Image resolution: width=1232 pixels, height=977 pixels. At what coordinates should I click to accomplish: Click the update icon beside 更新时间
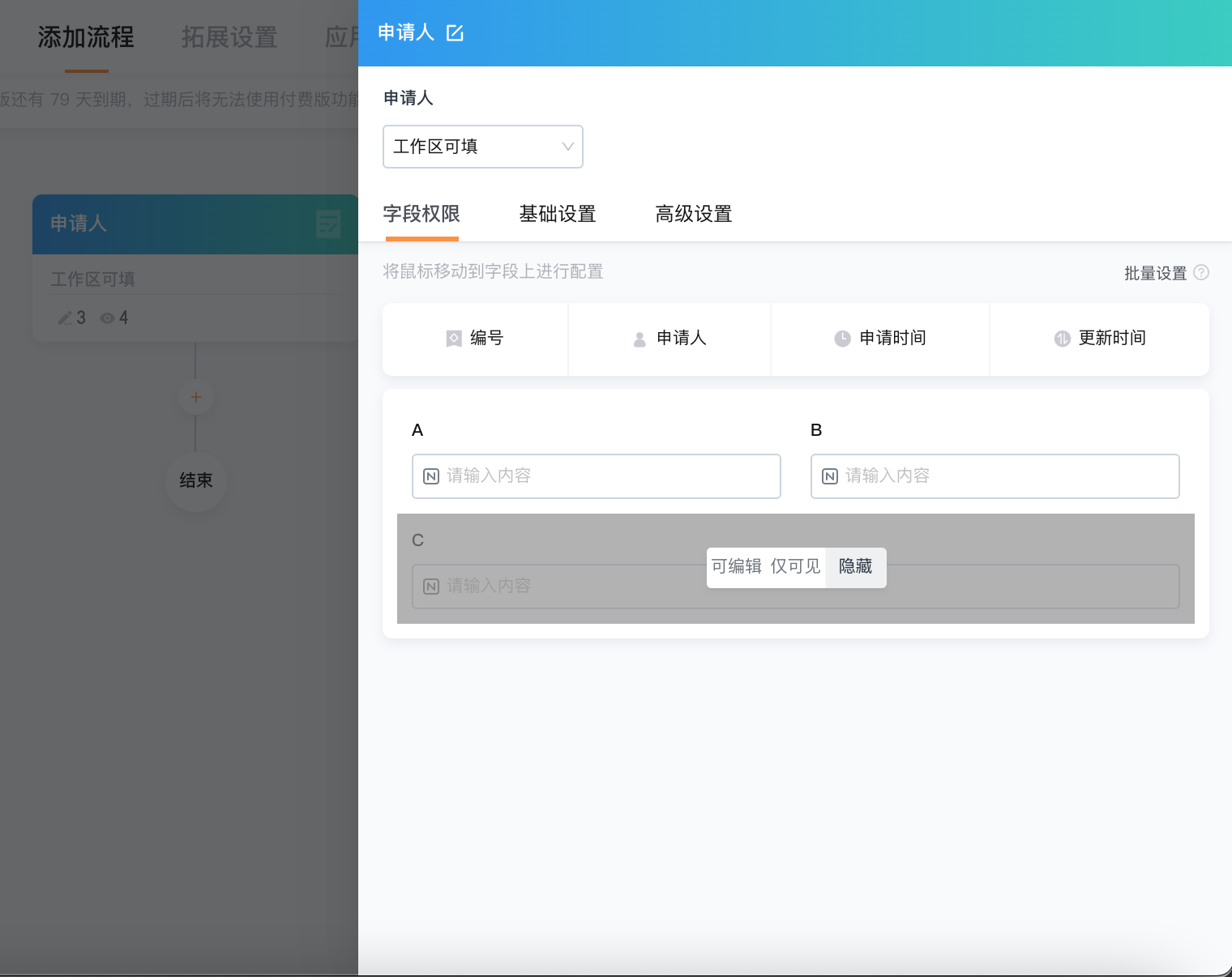pyautogui.click(x=1063, y=339)
